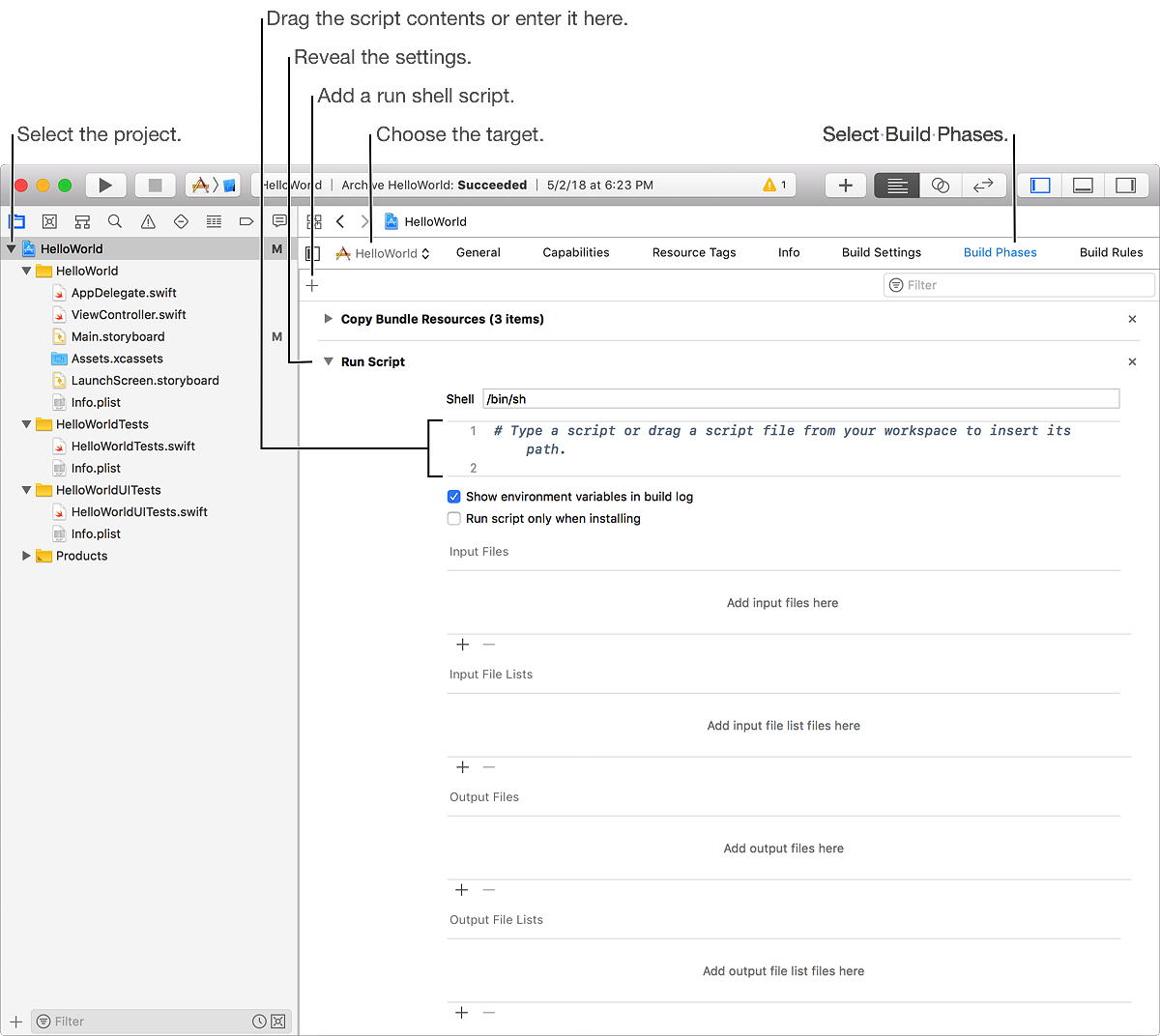Toggle the Inspectors panel visibility

tap(1125, 185)
